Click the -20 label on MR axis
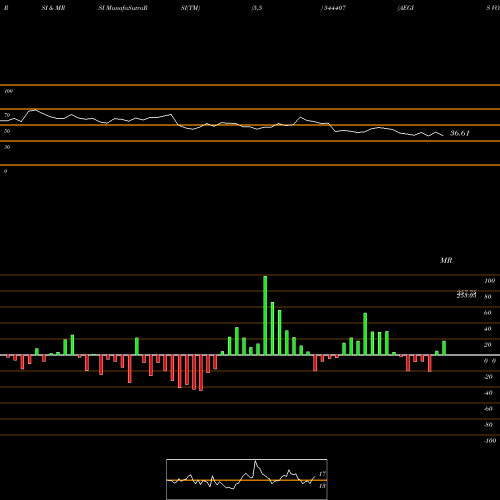Image resolution: width=500 pixels, height=500 pixels. coord(488,377)
